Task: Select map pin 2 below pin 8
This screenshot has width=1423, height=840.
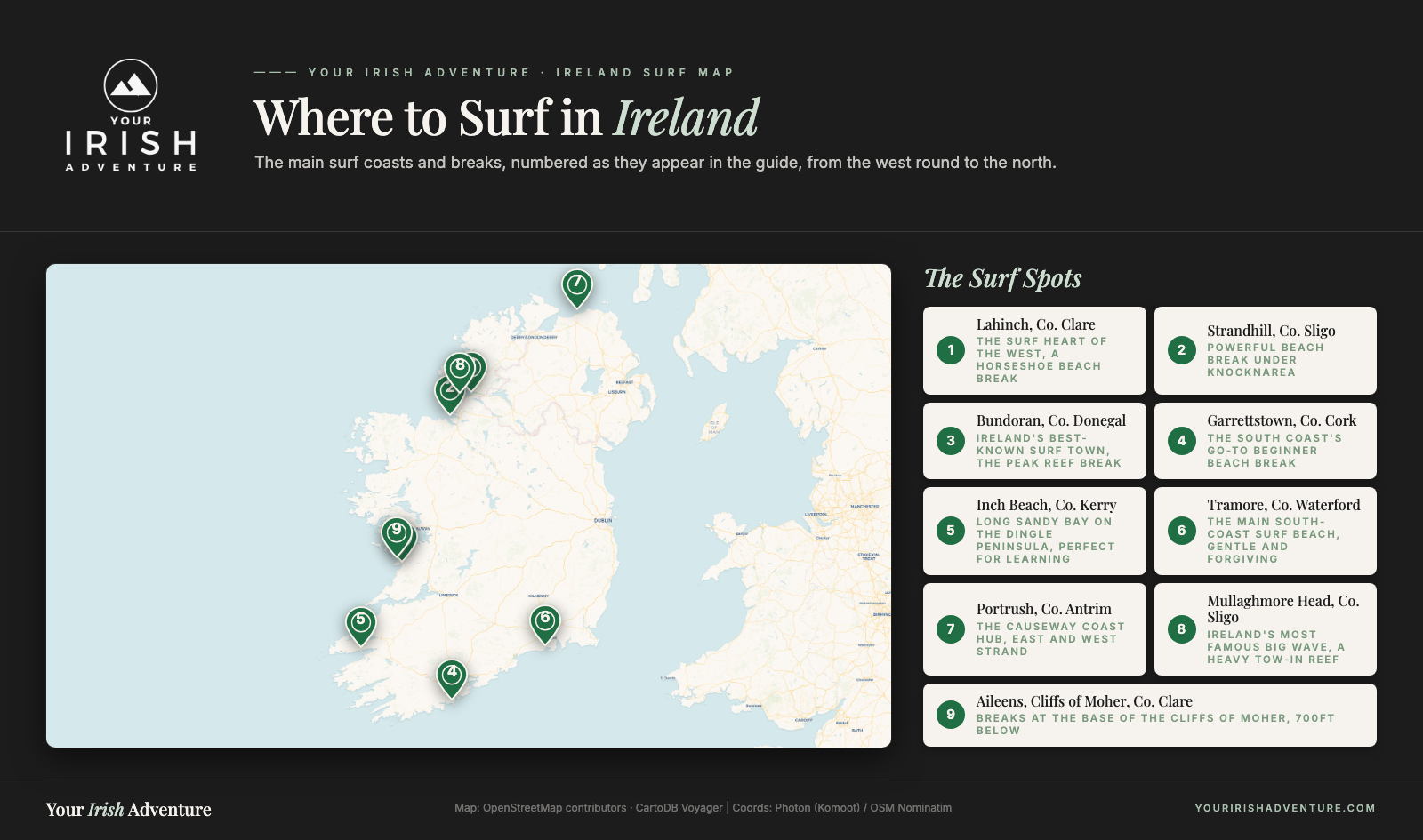Action: pyautogui.click(x=448, y=395)
